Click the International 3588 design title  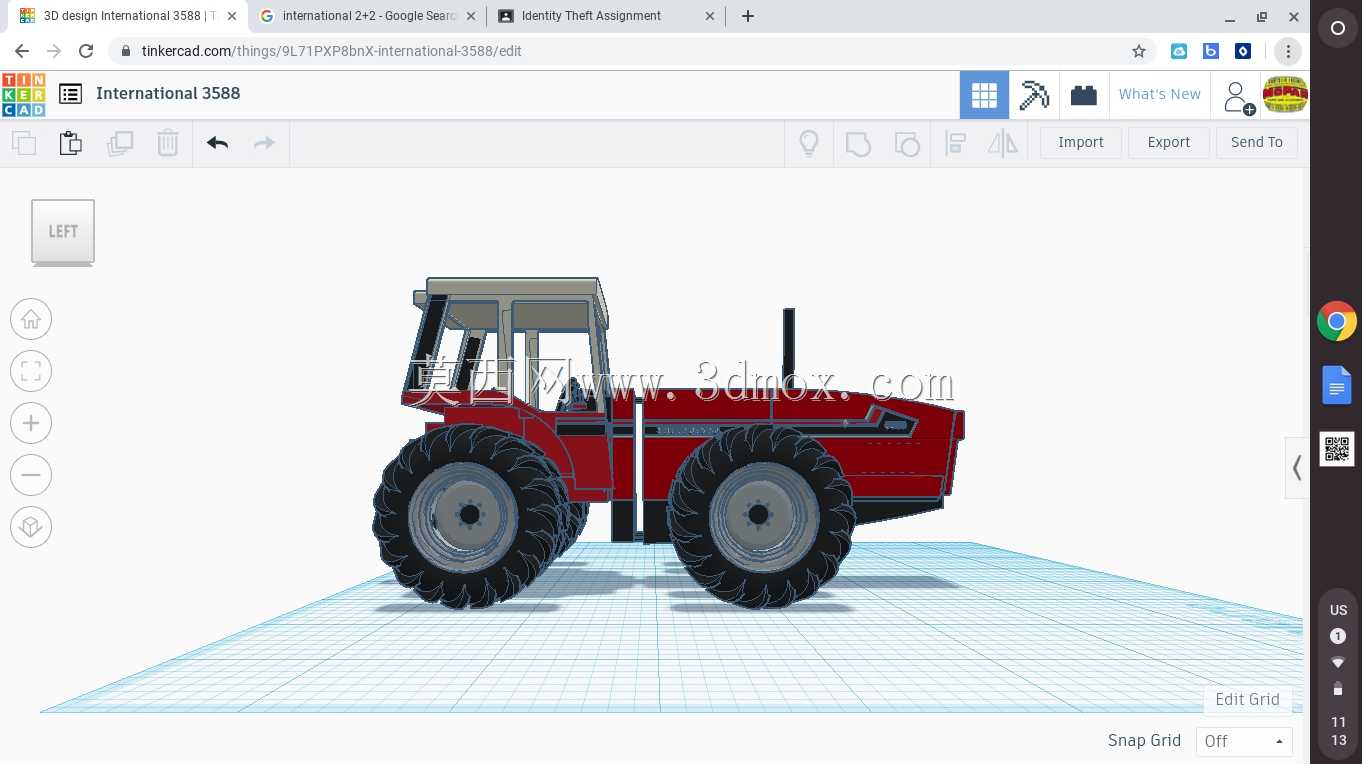point(168,93)
